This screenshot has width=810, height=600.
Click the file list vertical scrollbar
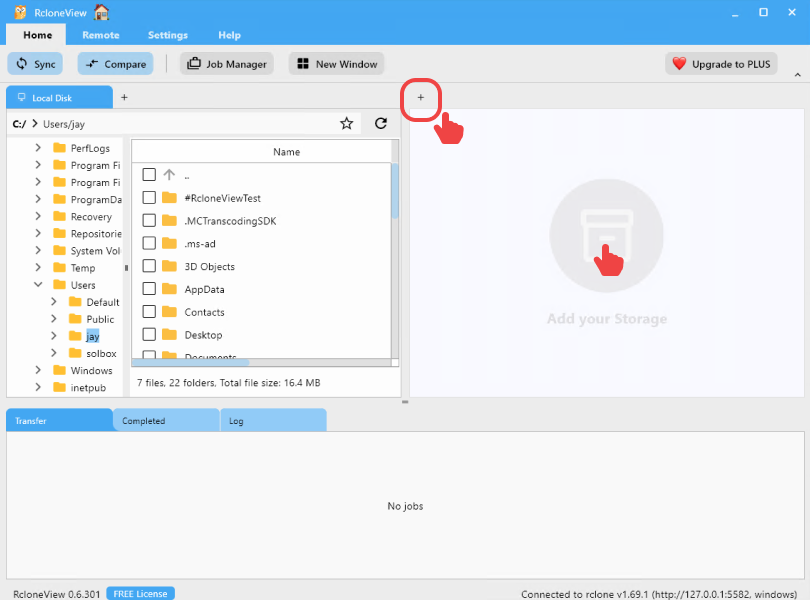[x=394, y=190]
